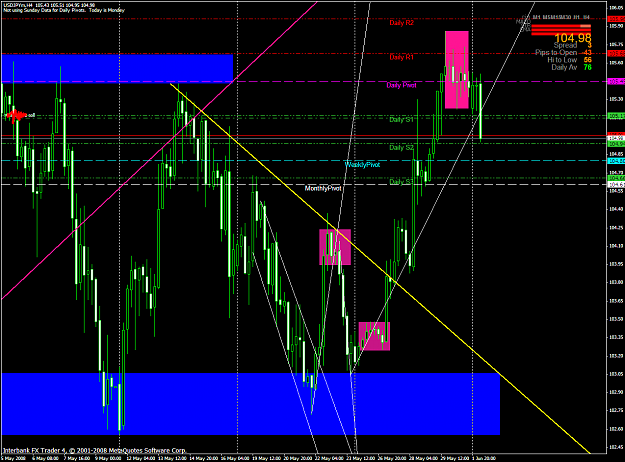Select the red horizontal line beside the 104.98 tag
This screenshot has width=625, height=462.
(304, 136)
